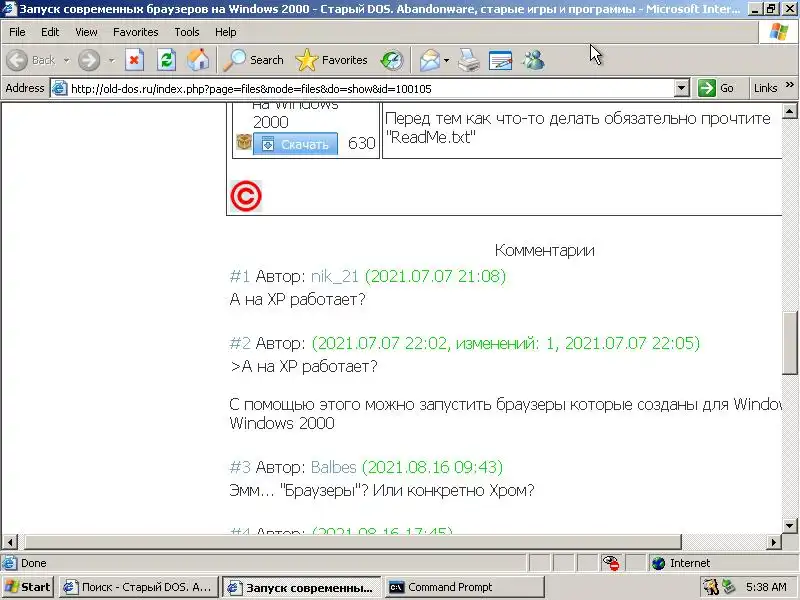Click the package box icon beside Скачать
Image resolution: width=800 pixels, height=600 pixels.
coord(243,142)
